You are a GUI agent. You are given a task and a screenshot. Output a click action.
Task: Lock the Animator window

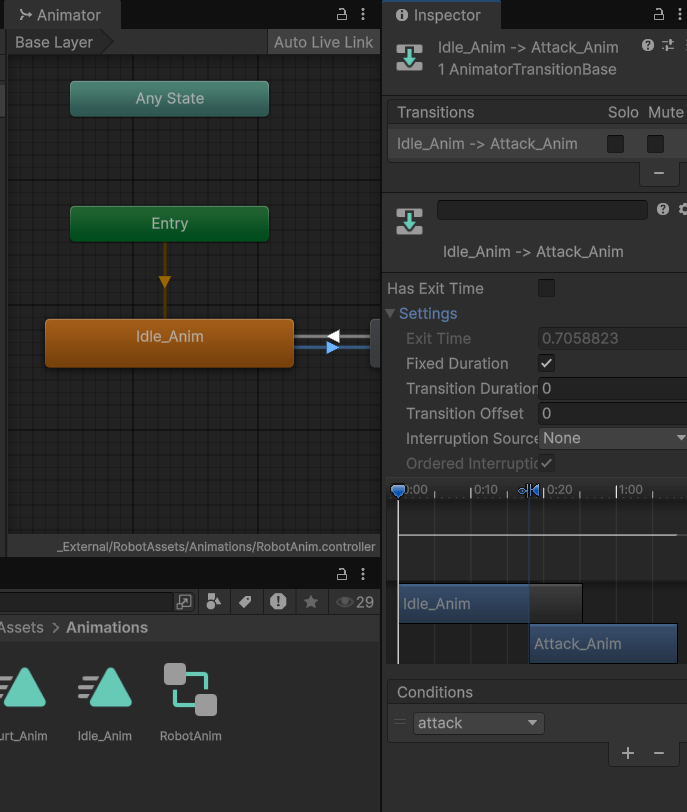[342, 15]
